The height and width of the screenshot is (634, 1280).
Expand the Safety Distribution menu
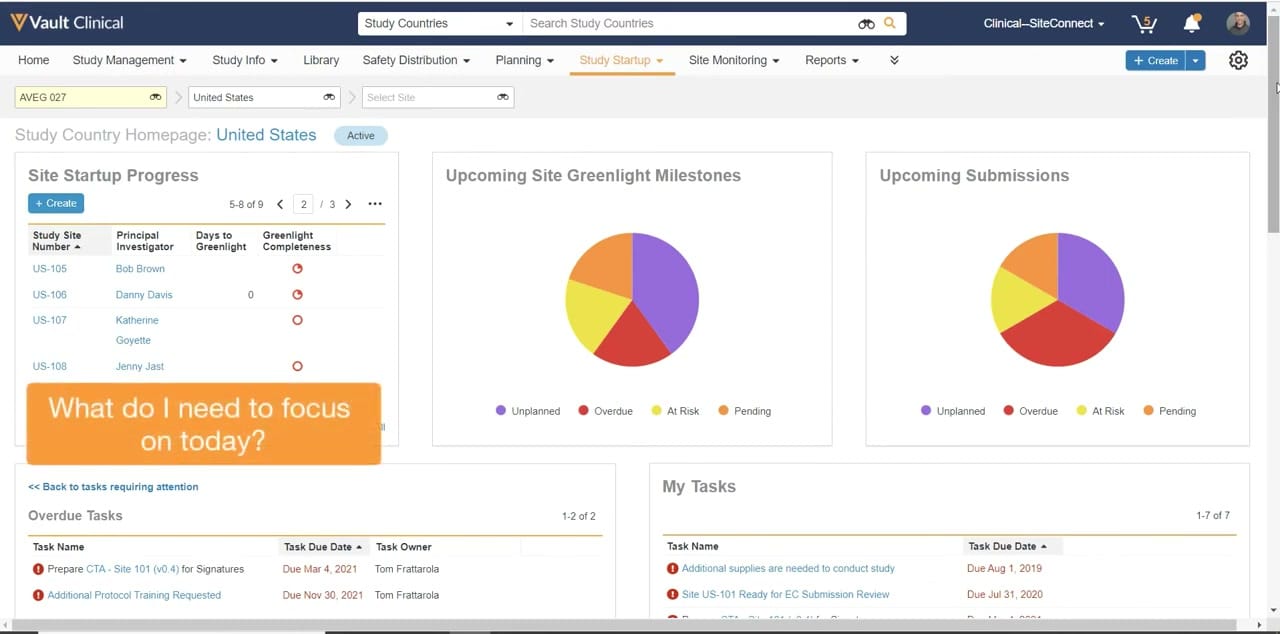pos(416,60)
